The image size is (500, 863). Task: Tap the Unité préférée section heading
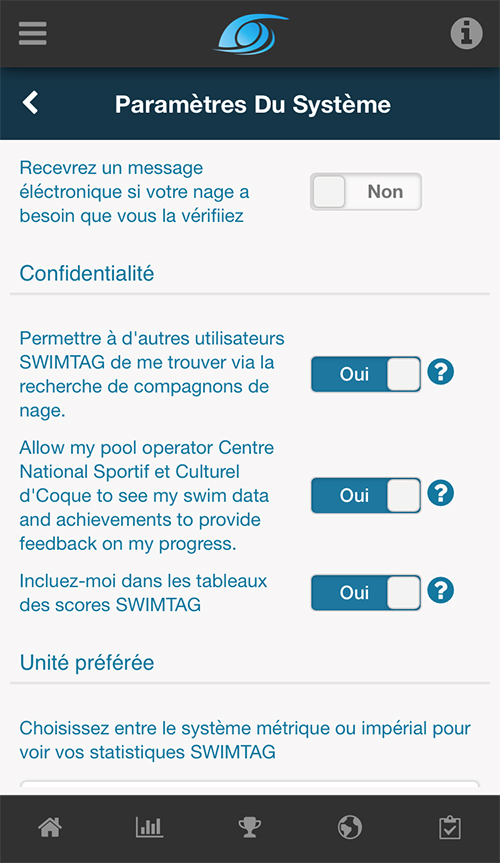point(87,663)
